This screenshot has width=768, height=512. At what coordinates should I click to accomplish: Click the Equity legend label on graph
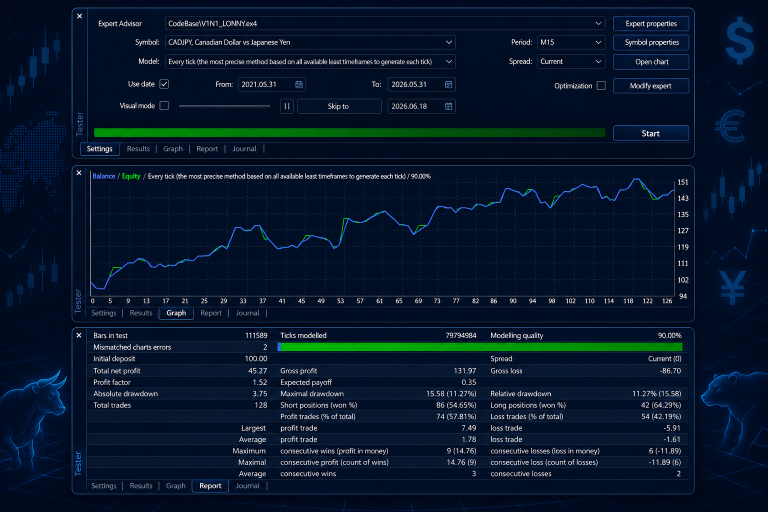point(131,176)
